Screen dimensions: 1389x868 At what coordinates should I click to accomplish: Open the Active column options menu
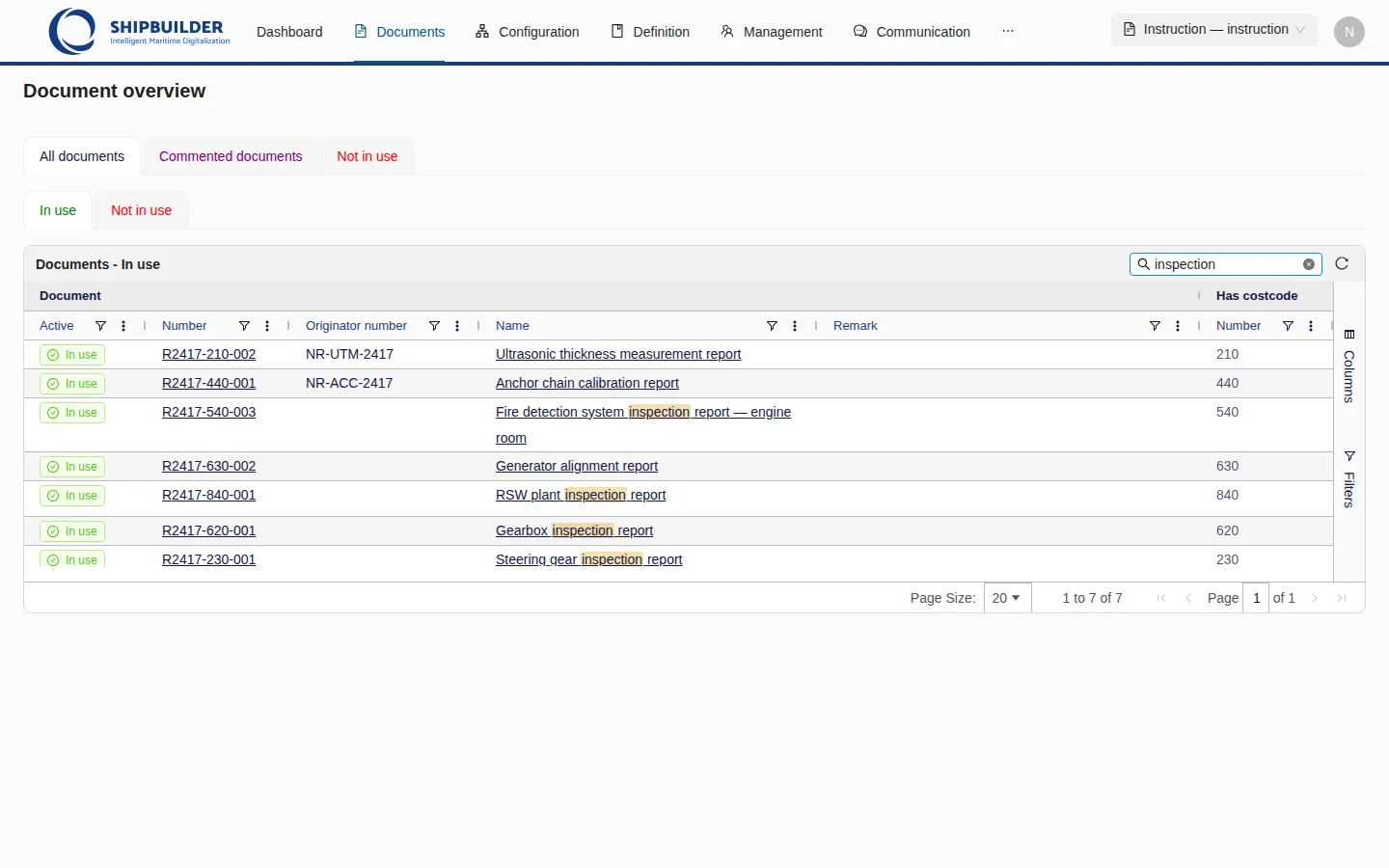click(123, 326)
